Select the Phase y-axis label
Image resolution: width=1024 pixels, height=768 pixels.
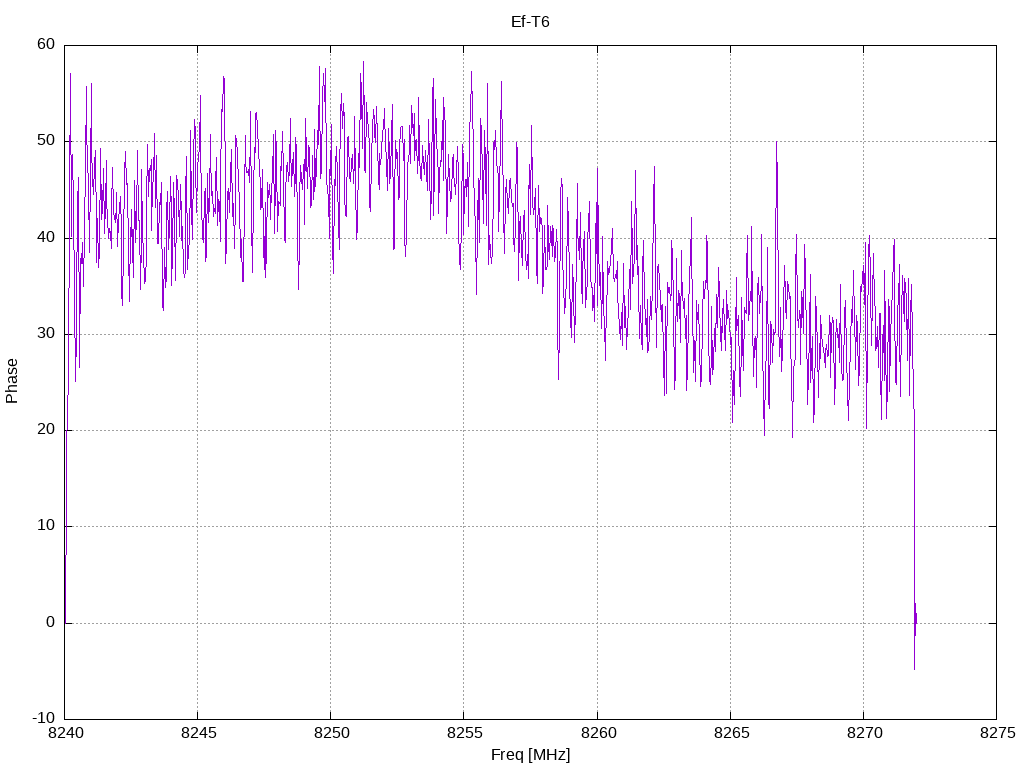click(x=12, y=381)
